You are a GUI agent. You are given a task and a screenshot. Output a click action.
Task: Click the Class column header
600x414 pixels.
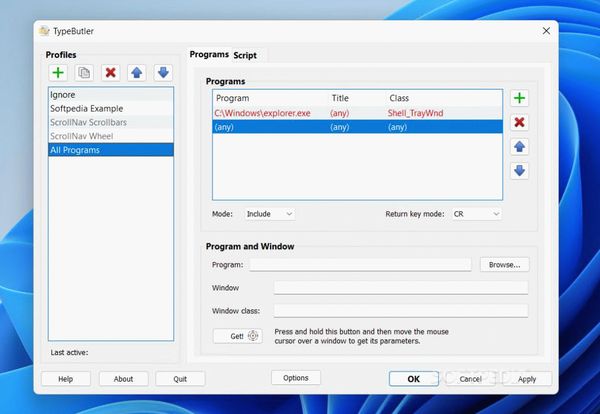coord(444,98)
